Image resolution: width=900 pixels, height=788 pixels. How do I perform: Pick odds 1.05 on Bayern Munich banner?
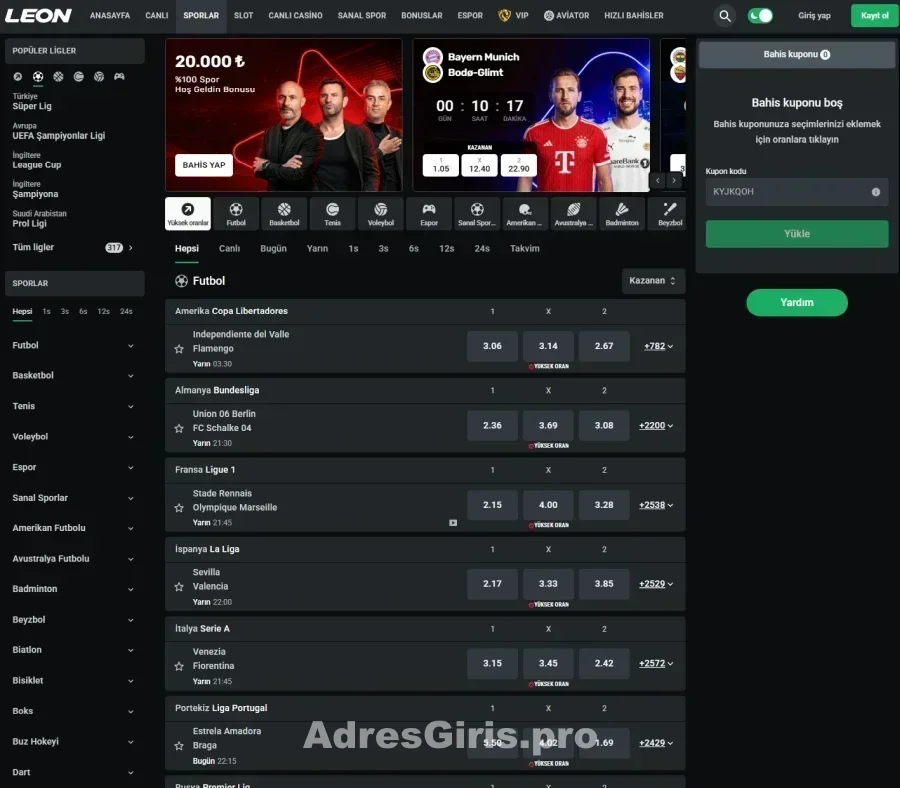pyautogui.click(x=441, y=165)
